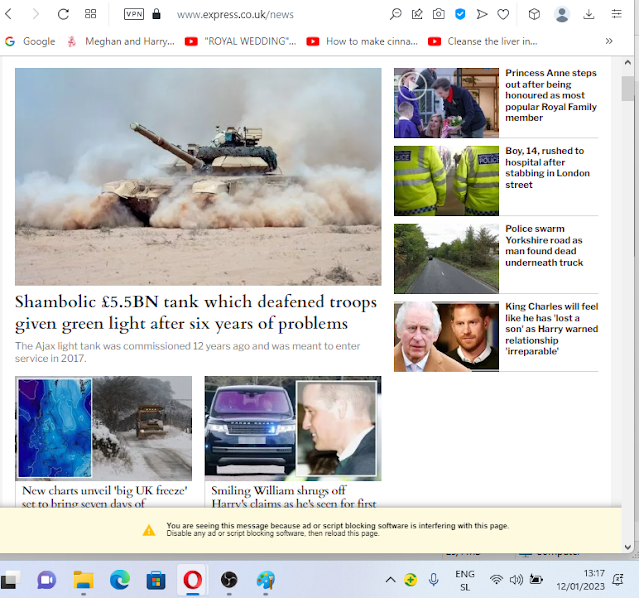Screen dimensions: 639x598
Task: Open the Yorkshire road thumbnail
Action: (x=446, y=258)
